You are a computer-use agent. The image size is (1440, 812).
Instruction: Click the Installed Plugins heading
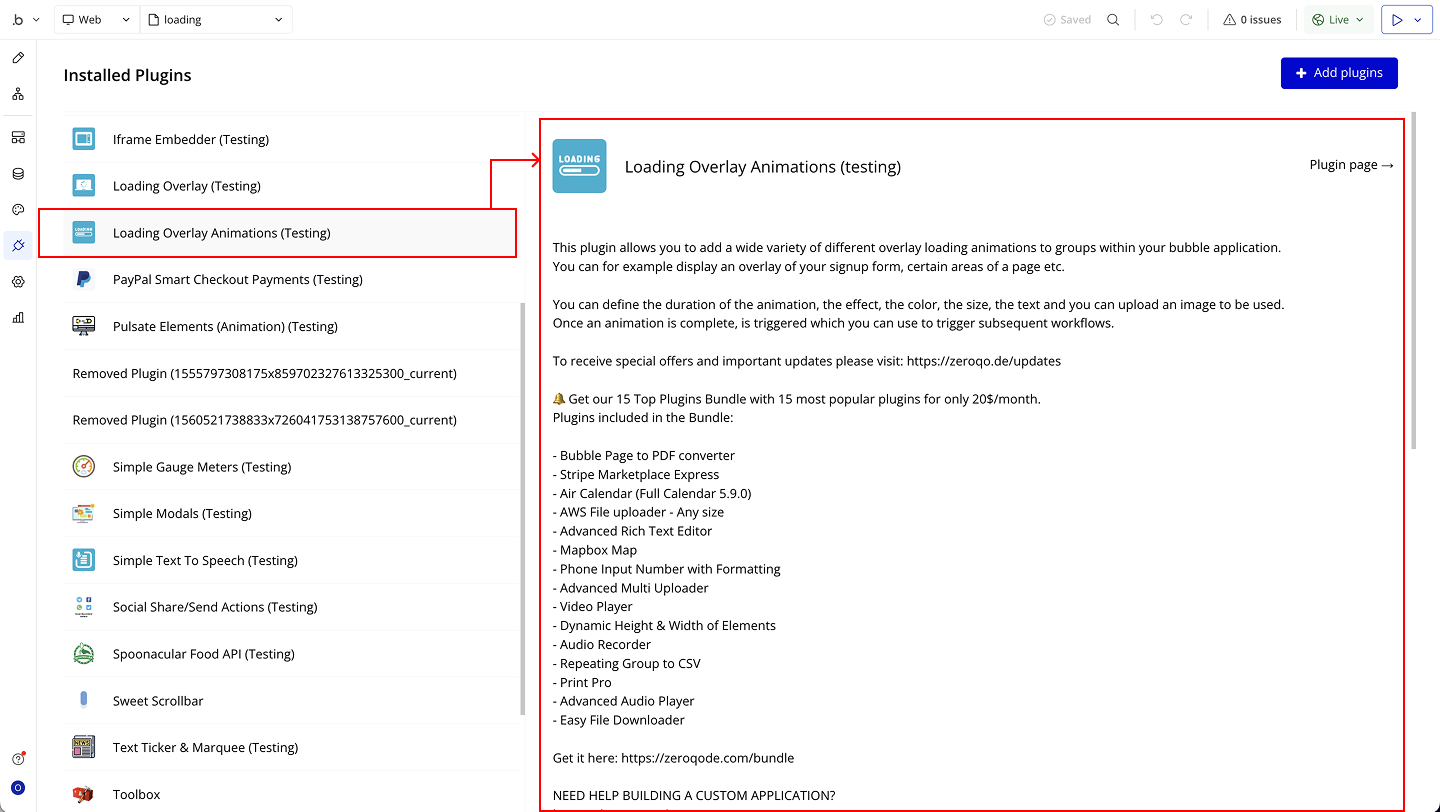coord(127,75)
